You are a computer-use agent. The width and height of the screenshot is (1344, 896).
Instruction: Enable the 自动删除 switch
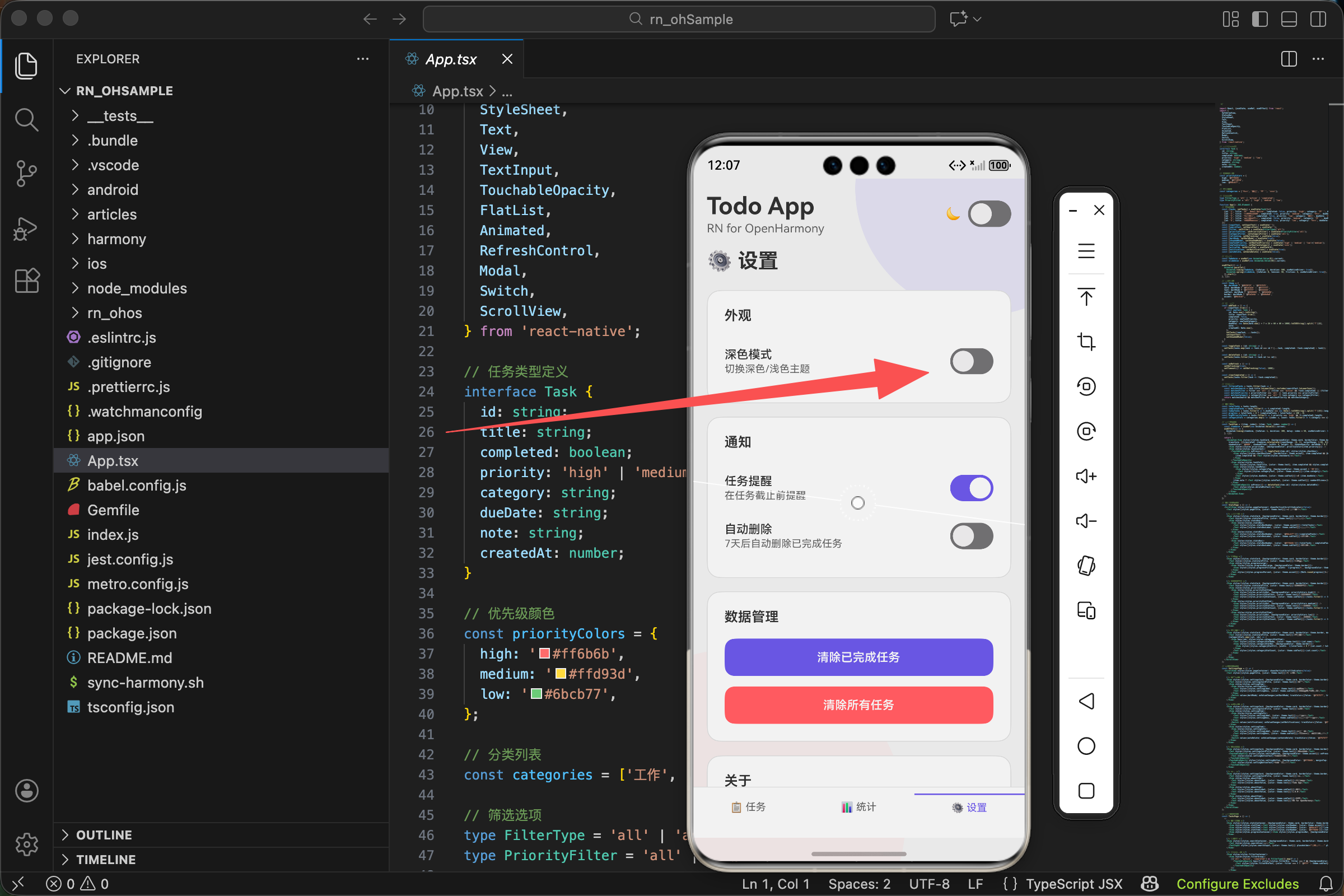972,536
